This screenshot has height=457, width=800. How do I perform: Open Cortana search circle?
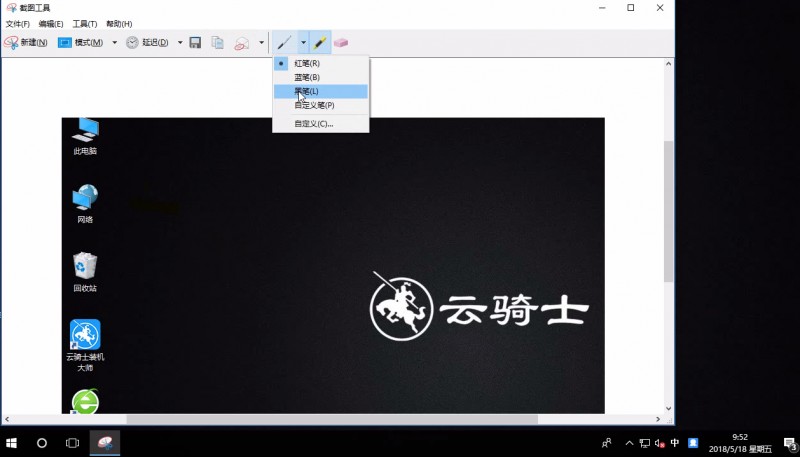[x=42, y=443]
